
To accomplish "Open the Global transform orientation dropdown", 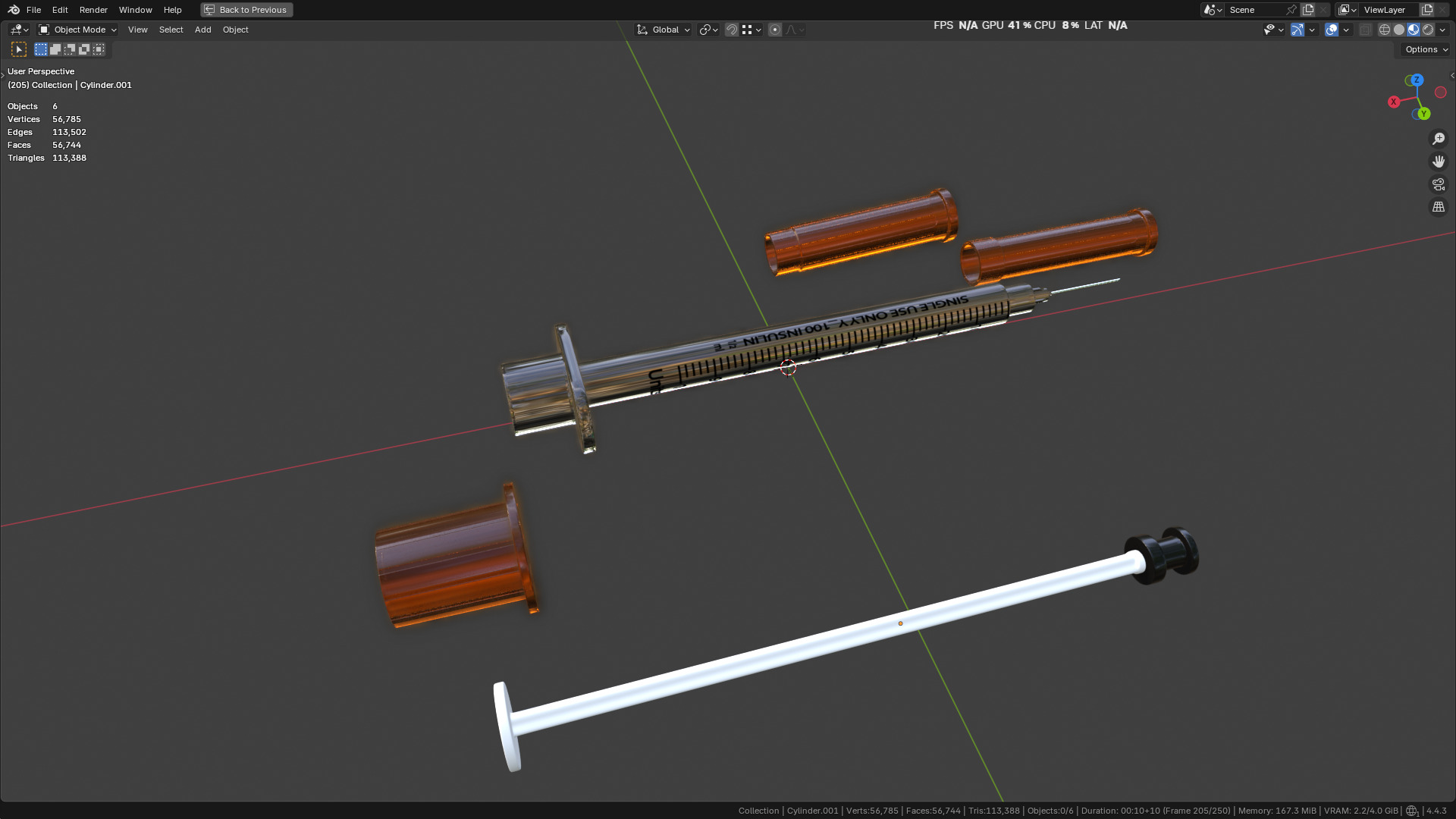I will 664,30.
